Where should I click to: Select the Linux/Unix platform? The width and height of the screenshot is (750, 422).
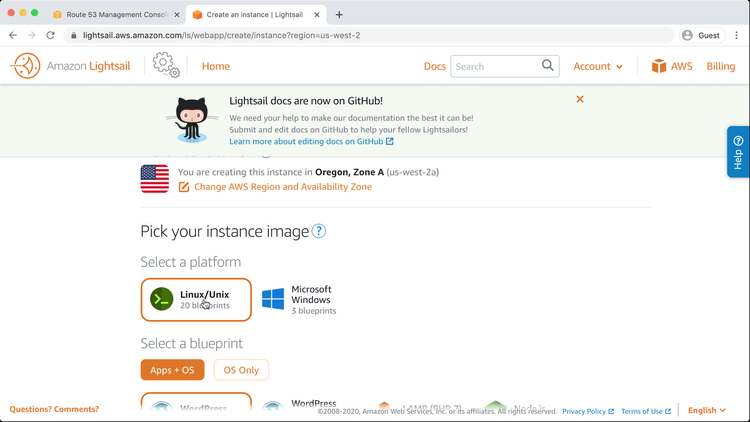click(x=195, y=299)
